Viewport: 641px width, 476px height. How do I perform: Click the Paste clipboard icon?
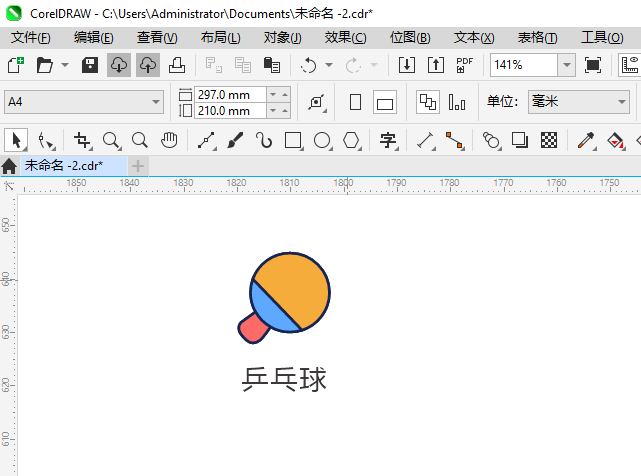click(x=271, y=65)
